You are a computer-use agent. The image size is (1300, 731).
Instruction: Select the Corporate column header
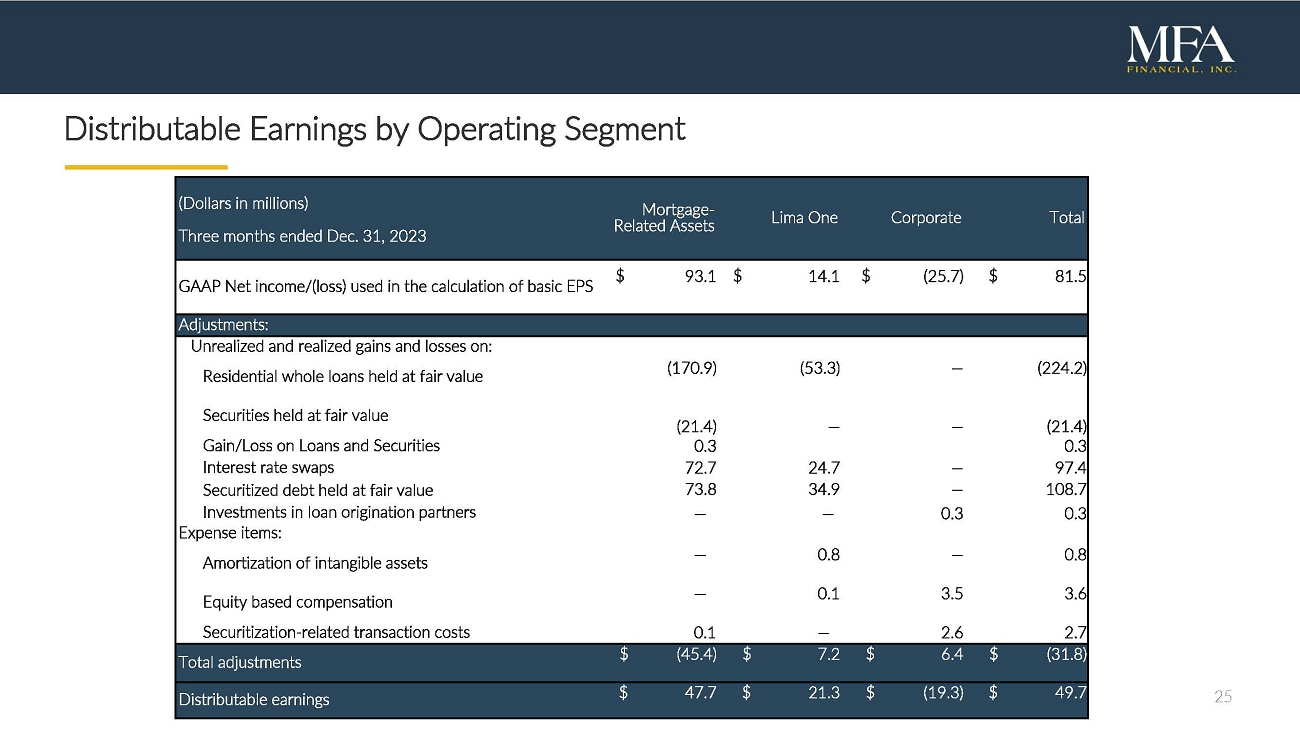[925, 217]
